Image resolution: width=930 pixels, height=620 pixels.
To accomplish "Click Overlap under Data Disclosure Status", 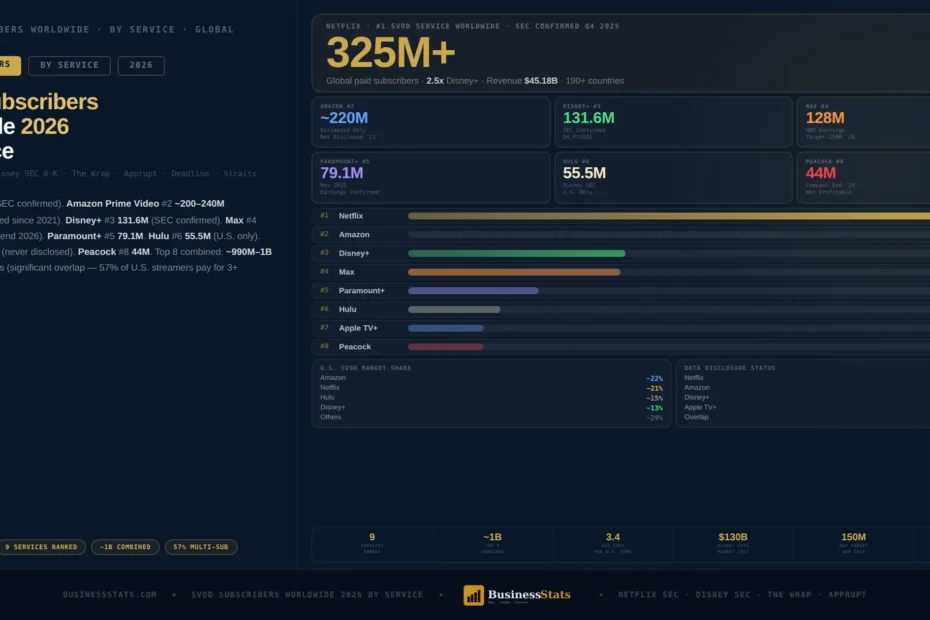I will click(x=696, y=417).
